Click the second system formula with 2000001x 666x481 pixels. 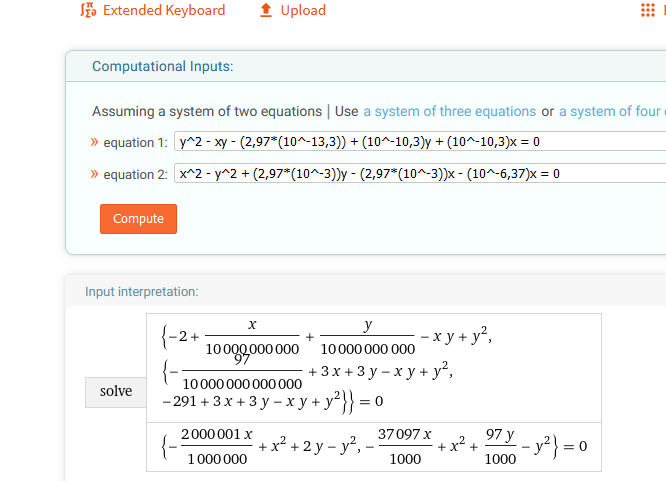click(x=372, y=448)
